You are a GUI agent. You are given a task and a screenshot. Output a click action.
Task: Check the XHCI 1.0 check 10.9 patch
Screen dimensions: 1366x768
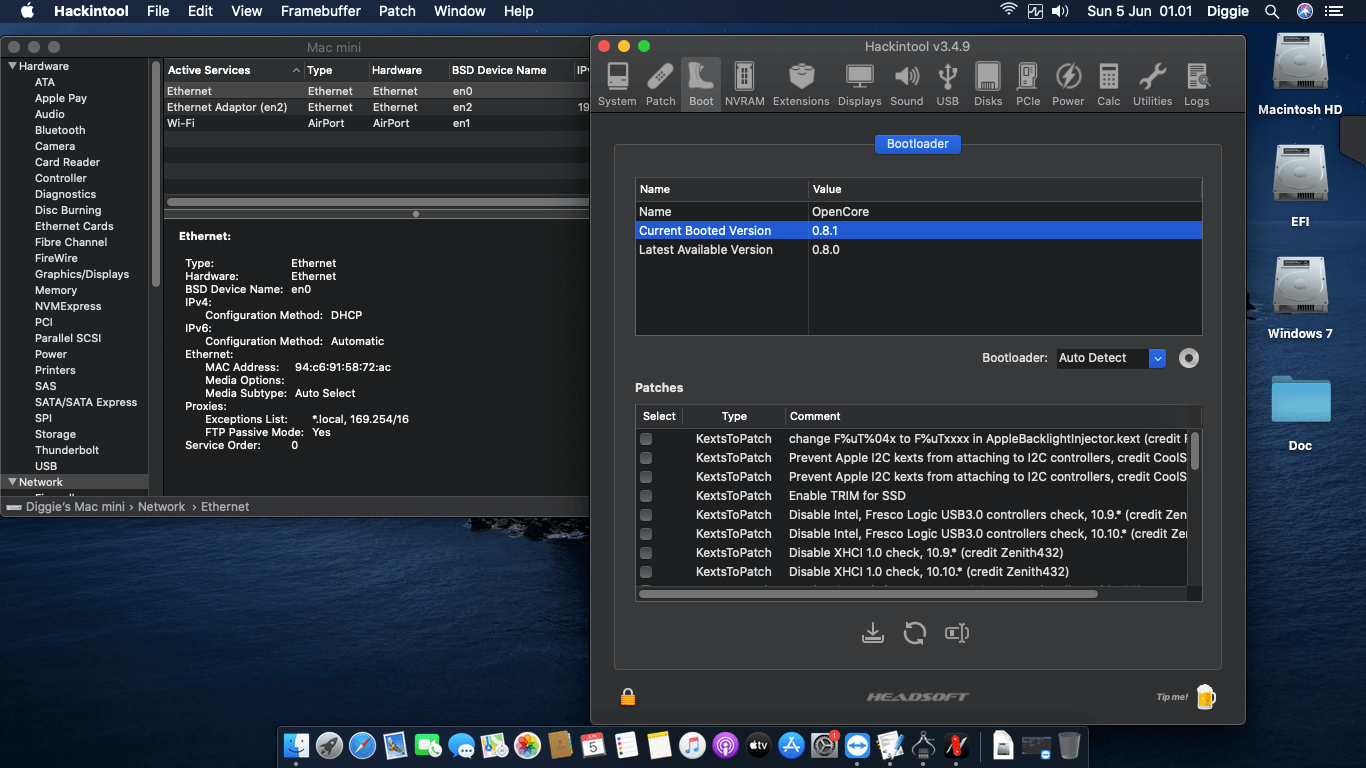pos(646,552)
